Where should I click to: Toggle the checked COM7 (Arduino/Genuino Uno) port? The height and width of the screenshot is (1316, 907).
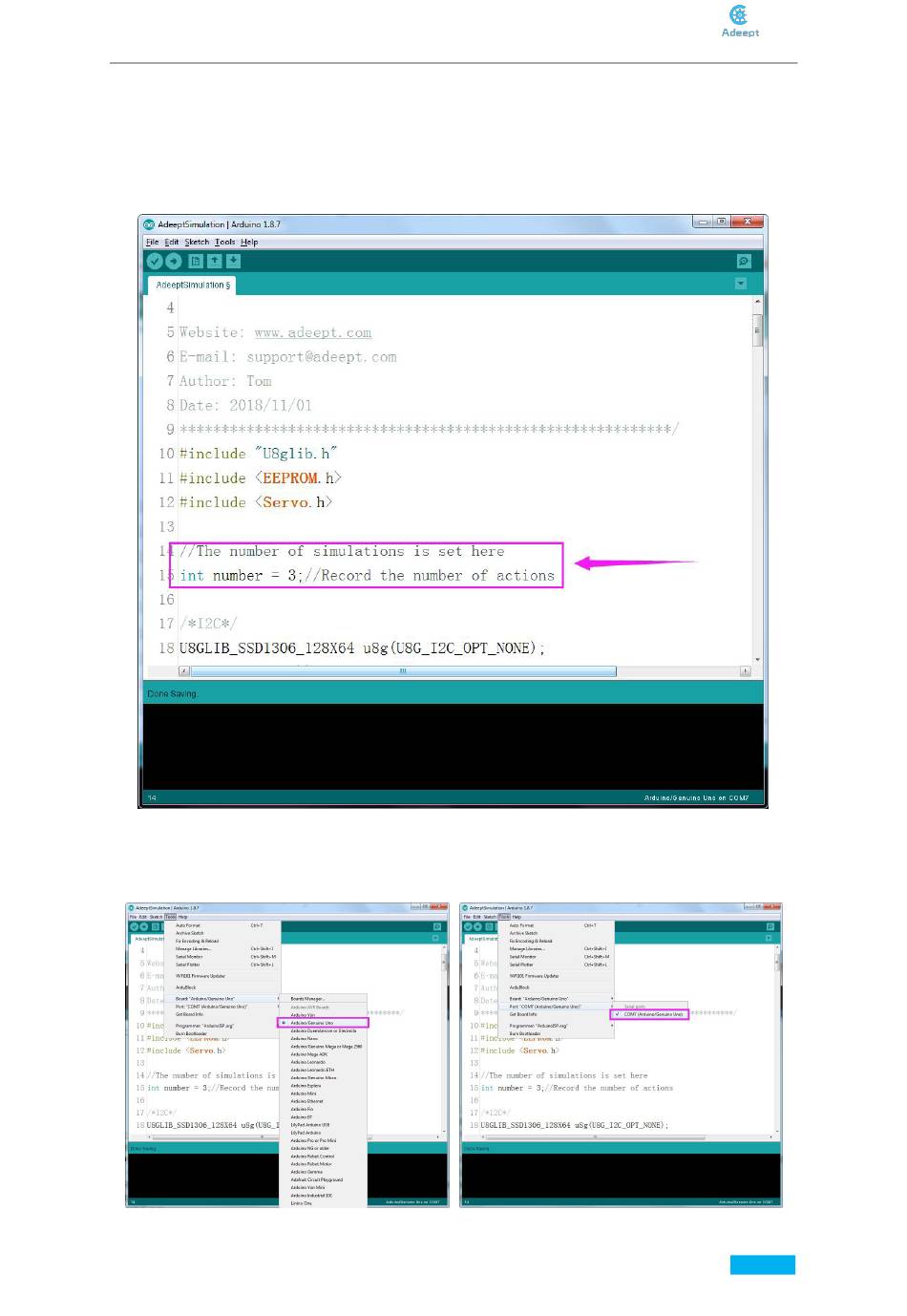click(649, 1014)
